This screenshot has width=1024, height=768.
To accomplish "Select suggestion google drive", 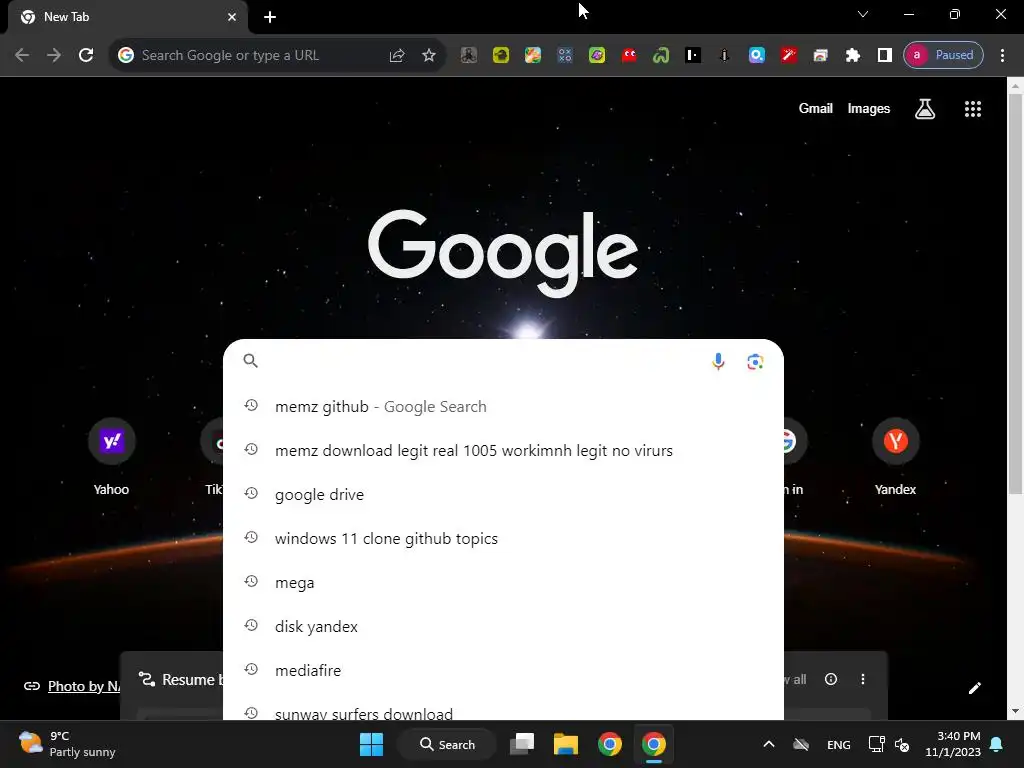I will 503,494.
